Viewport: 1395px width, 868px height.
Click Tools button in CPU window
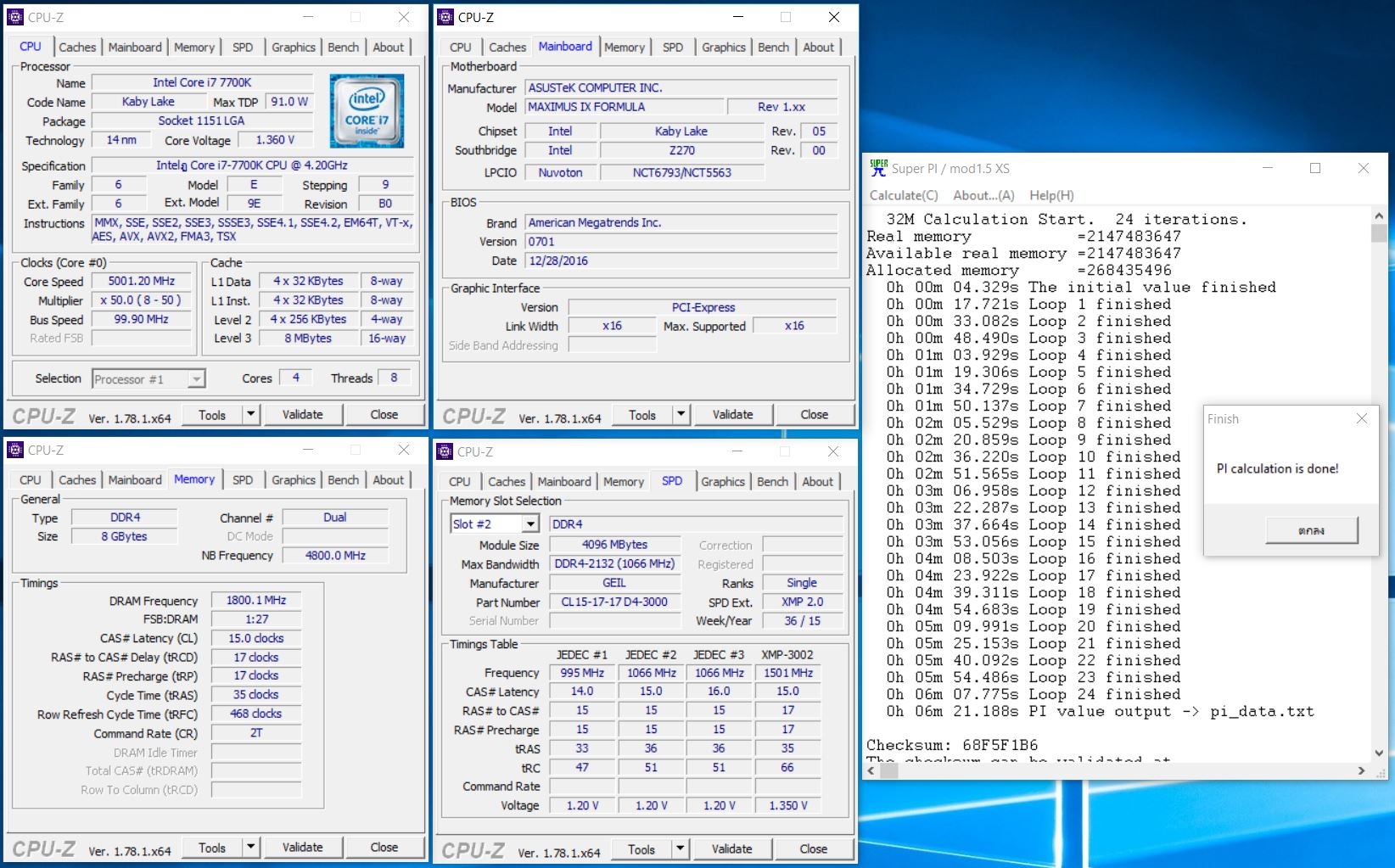tap(212, 414)
